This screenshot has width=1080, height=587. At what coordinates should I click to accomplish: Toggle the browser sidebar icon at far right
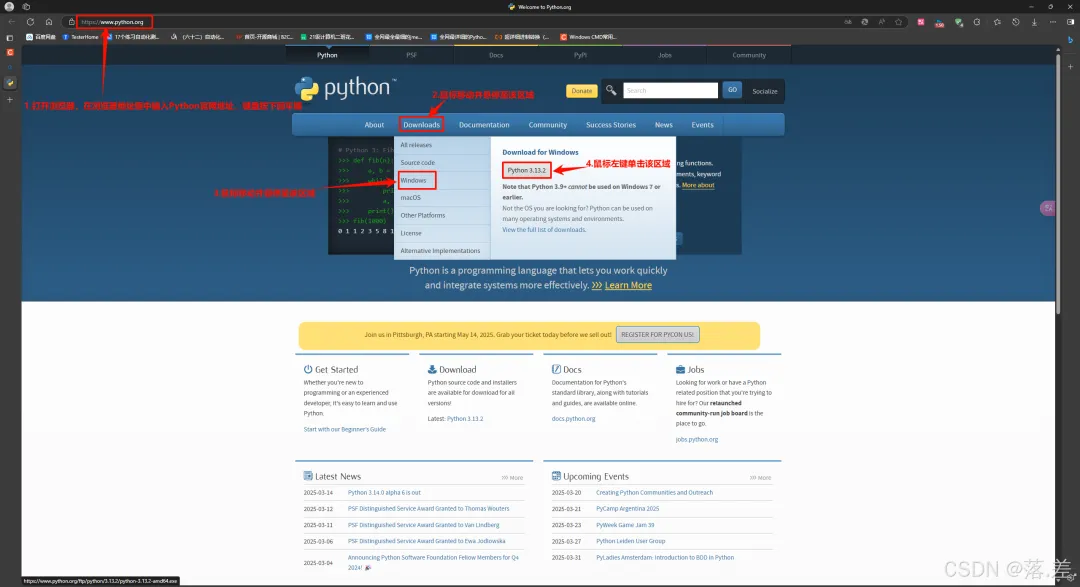coord(1070,22)
